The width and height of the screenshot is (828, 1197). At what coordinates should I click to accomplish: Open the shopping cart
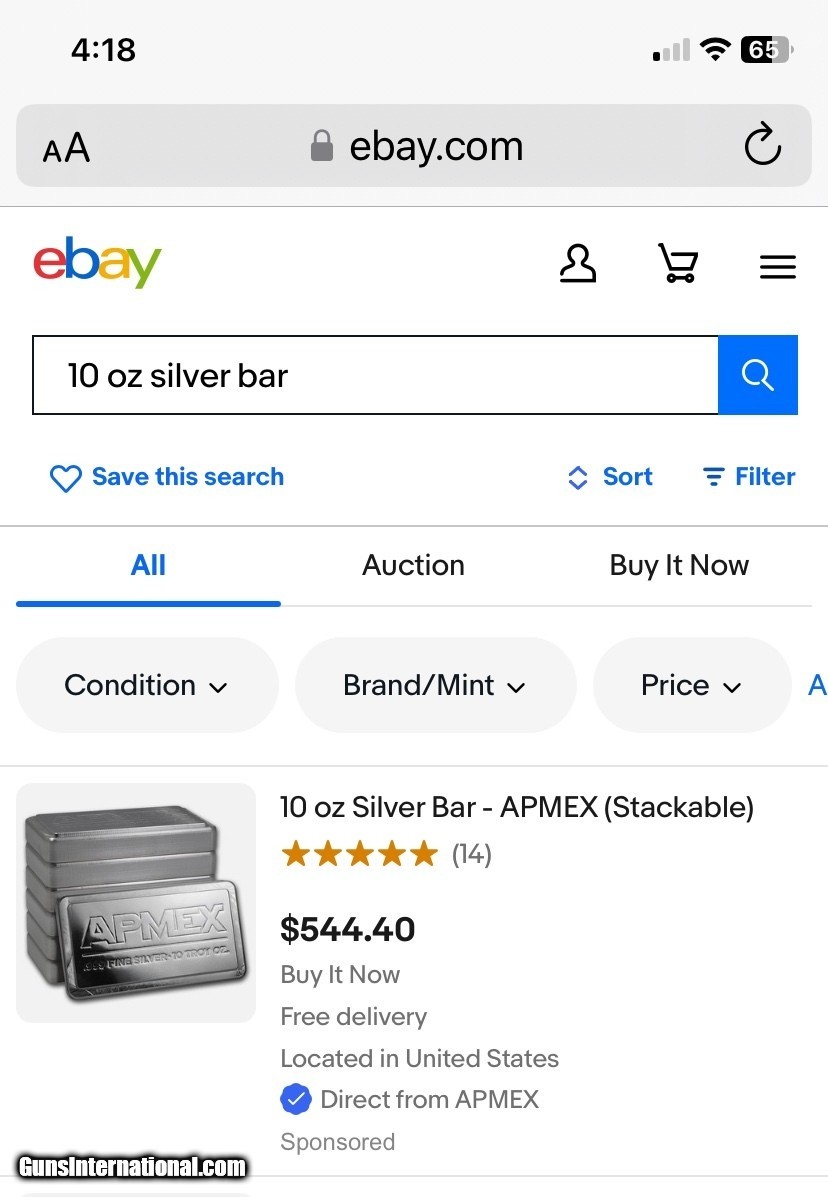(678, 265)
